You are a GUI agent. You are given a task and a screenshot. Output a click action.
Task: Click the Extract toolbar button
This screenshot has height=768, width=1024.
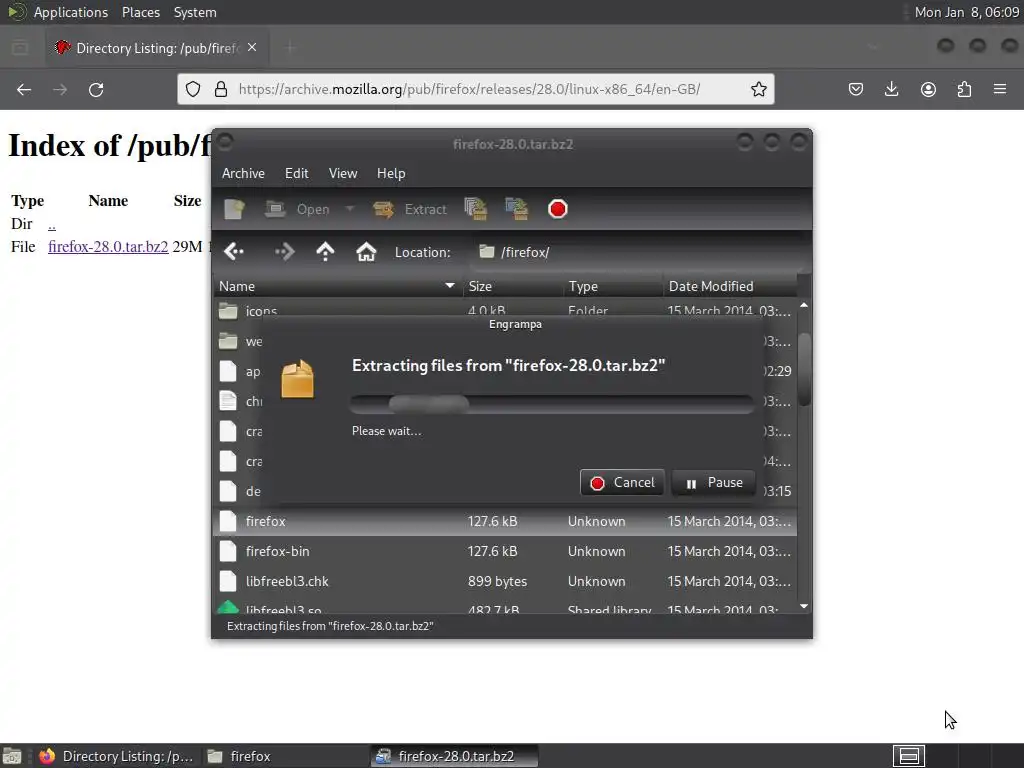pos(410,209)
